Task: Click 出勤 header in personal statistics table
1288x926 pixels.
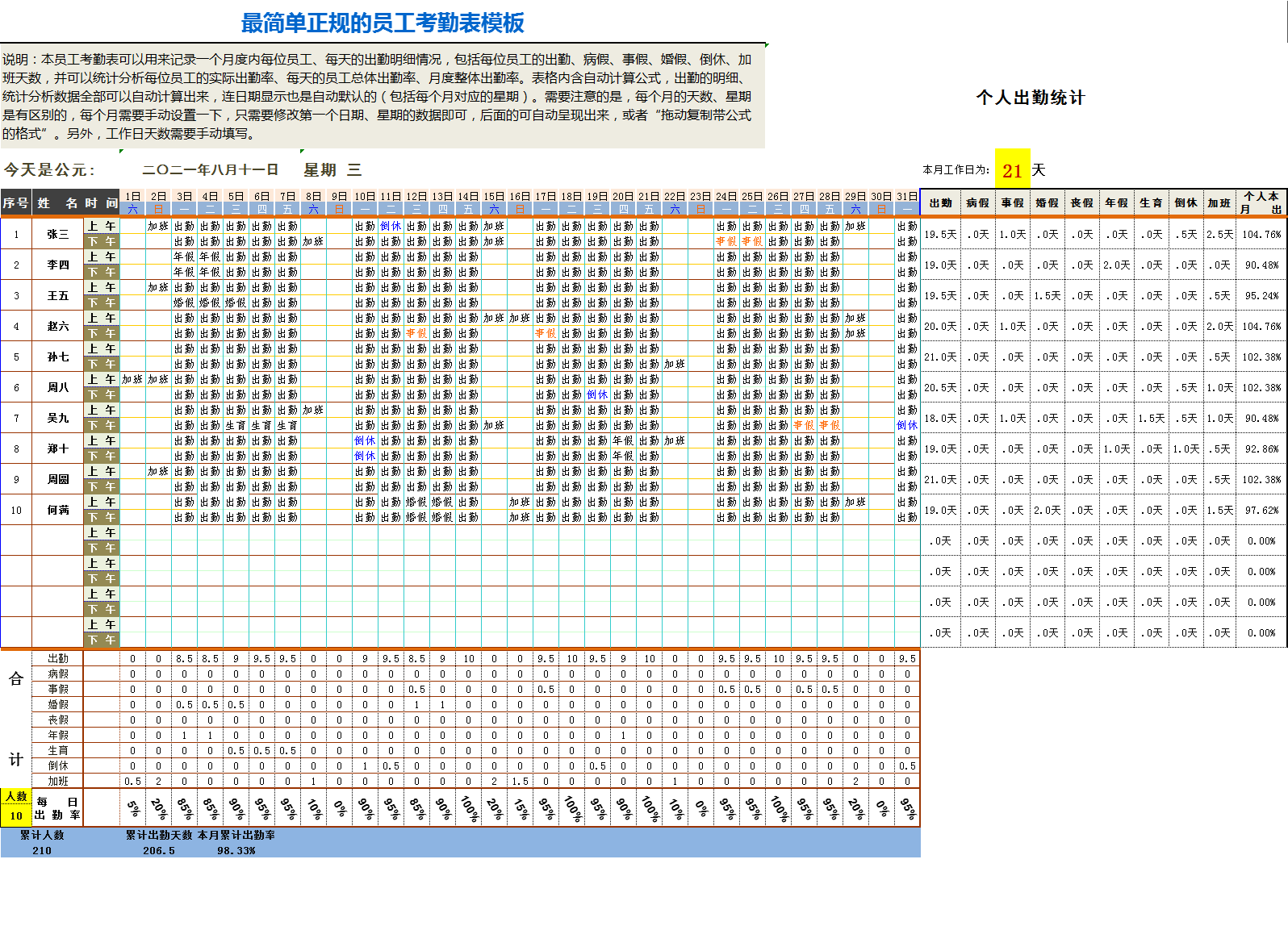Action: 941,203
